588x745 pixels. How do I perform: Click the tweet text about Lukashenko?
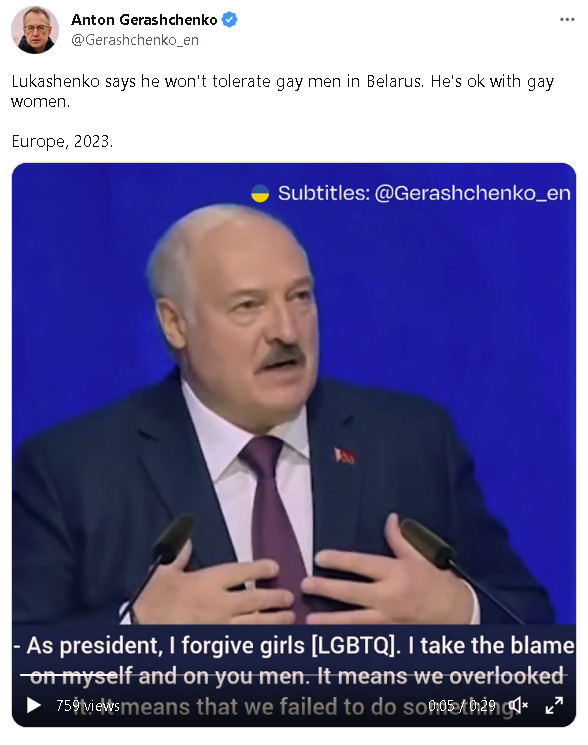tap(283, 91)
